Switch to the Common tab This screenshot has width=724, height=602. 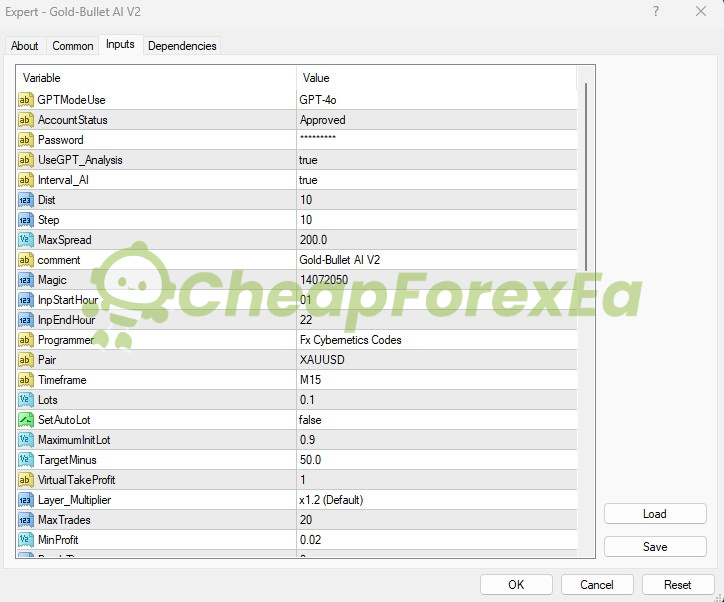pos(72,46)
